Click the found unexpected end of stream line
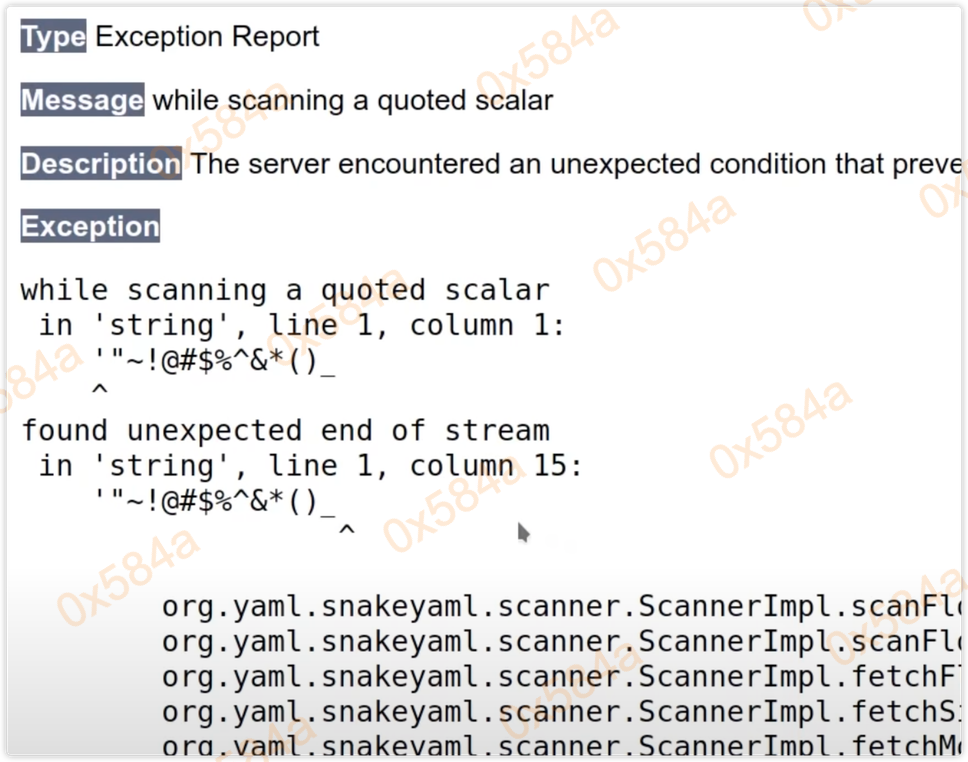The height and width of the screenshot is (762, 968). point(285,431)
